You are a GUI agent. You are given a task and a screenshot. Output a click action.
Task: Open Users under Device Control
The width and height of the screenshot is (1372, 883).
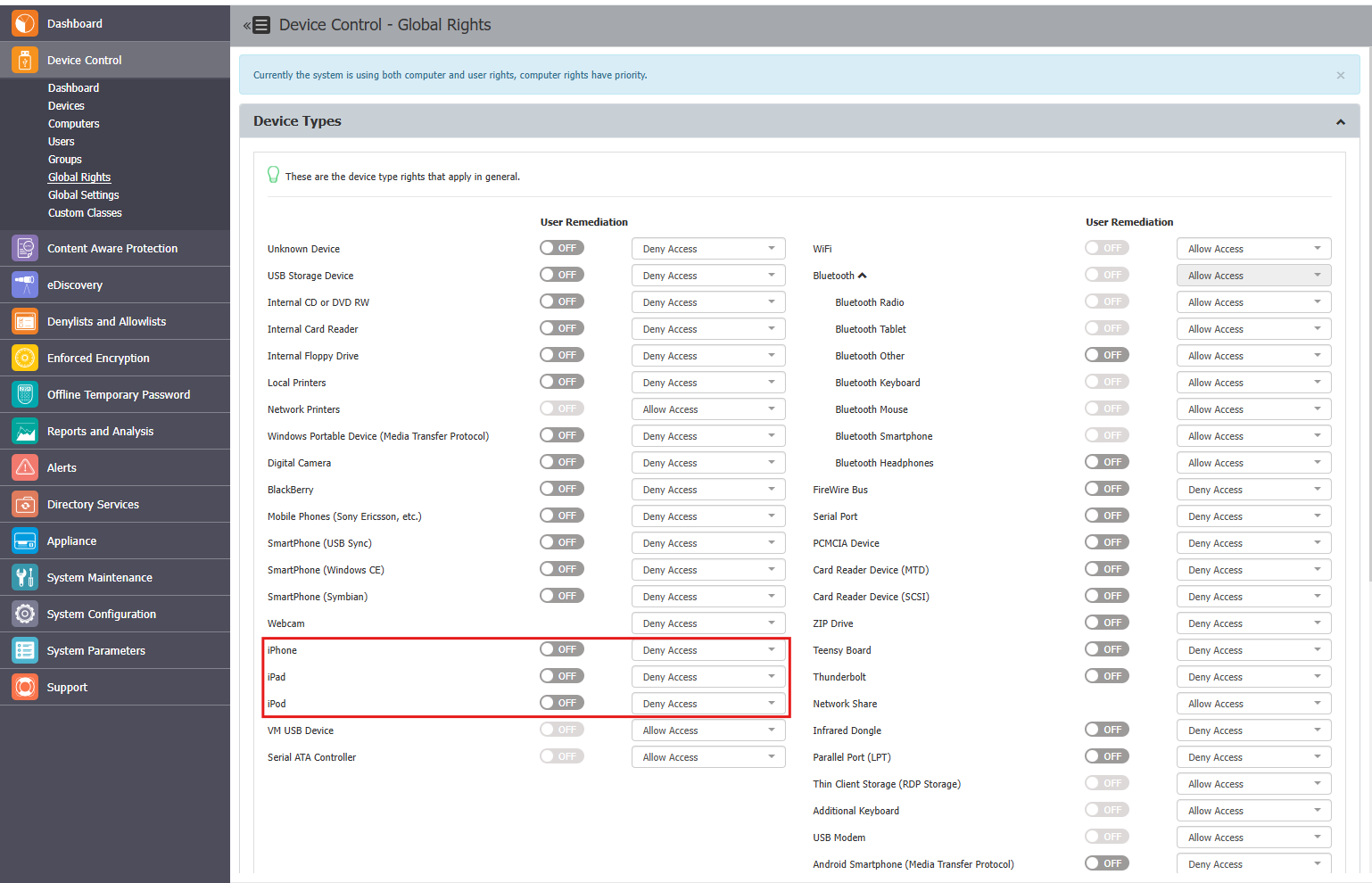[x=61, y=141]
